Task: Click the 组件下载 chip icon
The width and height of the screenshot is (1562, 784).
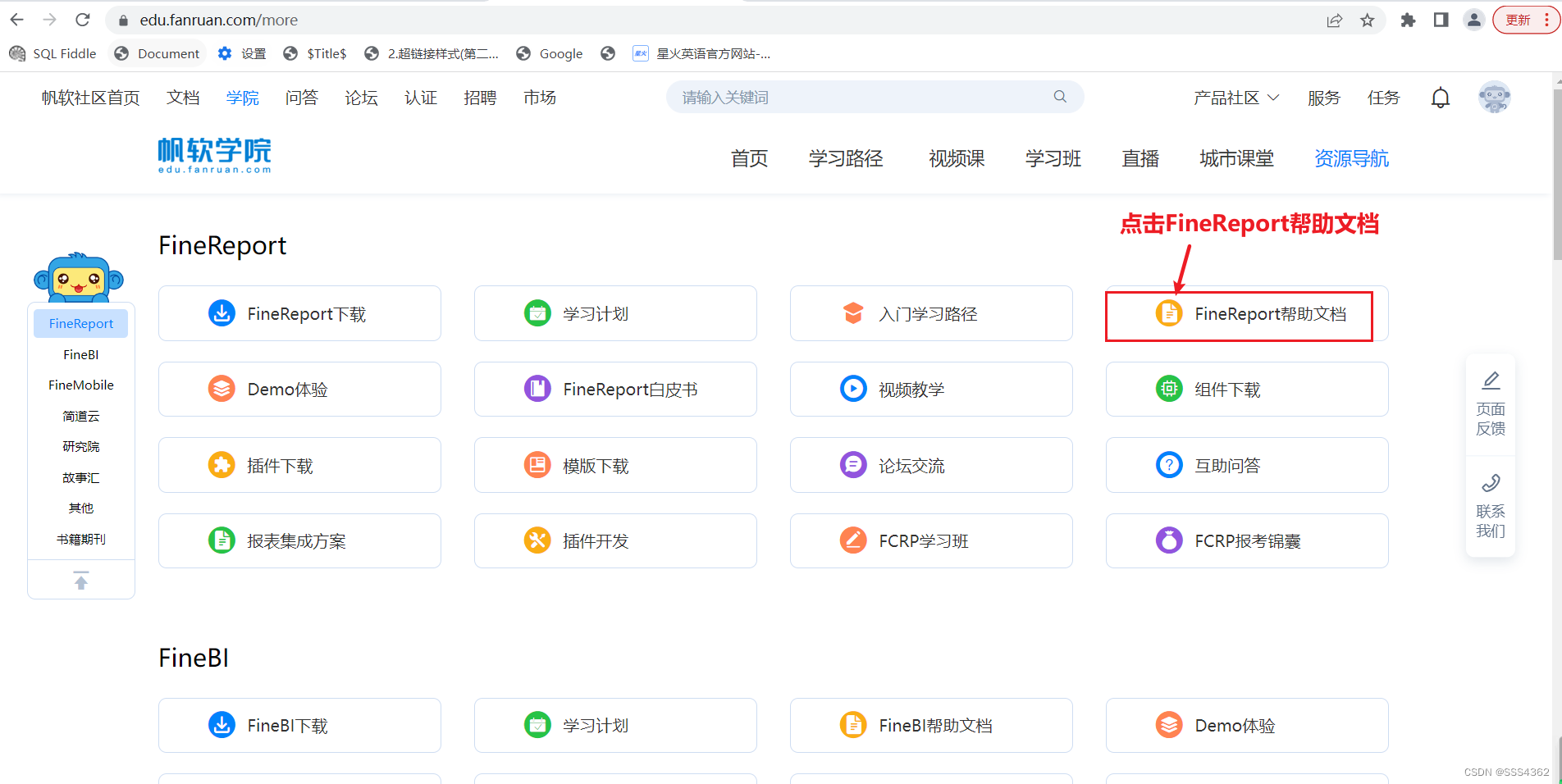Action: click(x=1169, y=389)
